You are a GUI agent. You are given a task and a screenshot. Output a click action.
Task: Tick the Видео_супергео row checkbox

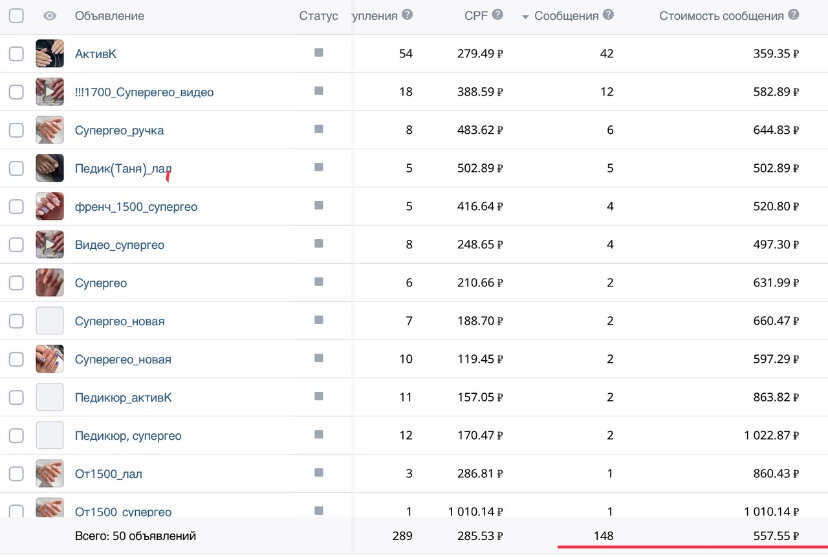click(x=16, y=244)
